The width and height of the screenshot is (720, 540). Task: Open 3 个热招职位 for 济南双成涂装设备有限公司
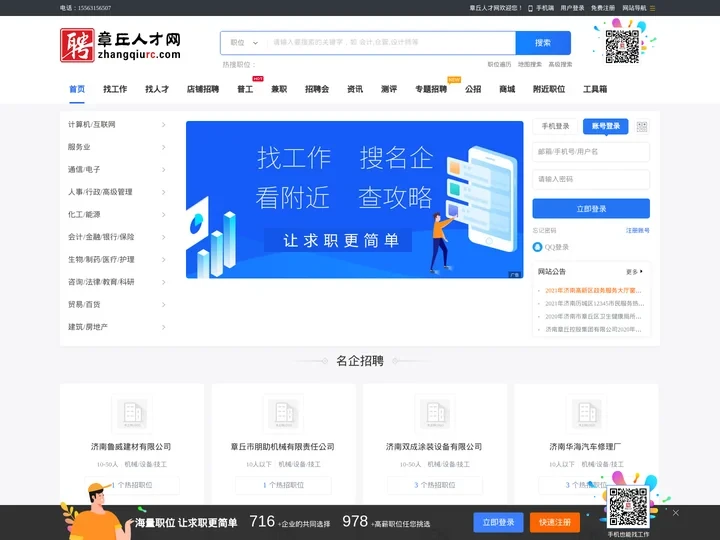coord(435,485)
